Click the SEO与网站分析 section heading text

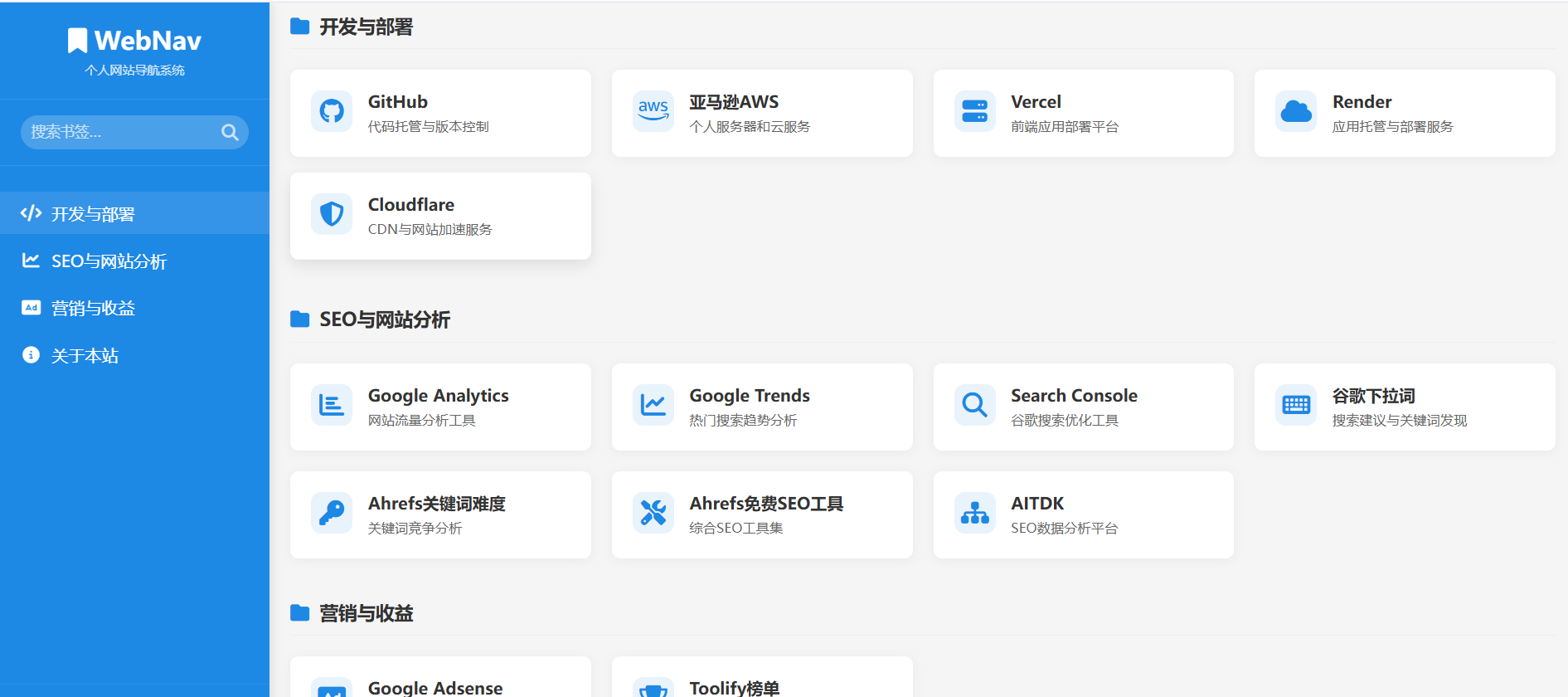click(x=385, y=320)
